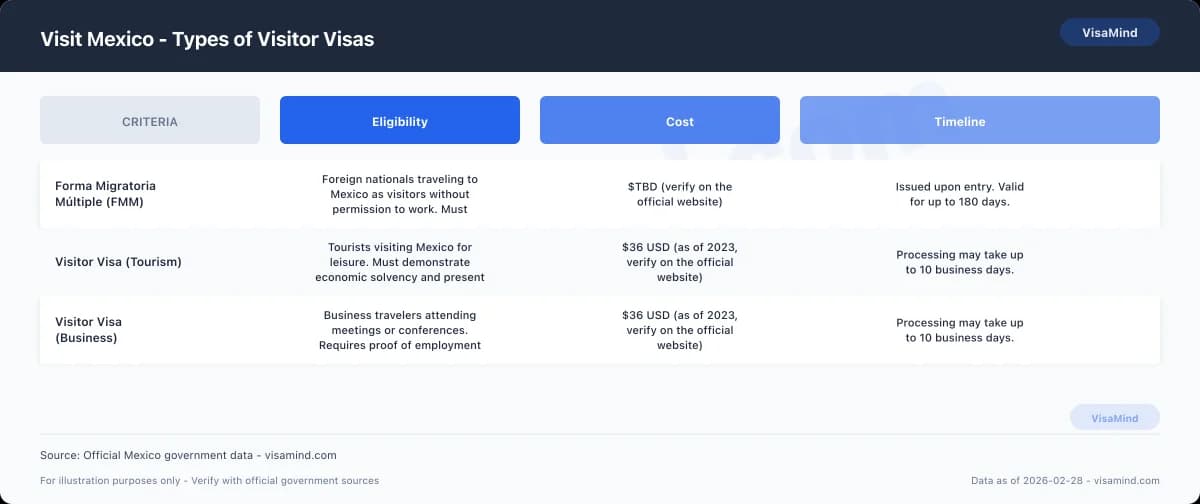Click the source line citing visamind.com
The width and height of the screenshot is (1200, 504).
(x=188, y=455)
